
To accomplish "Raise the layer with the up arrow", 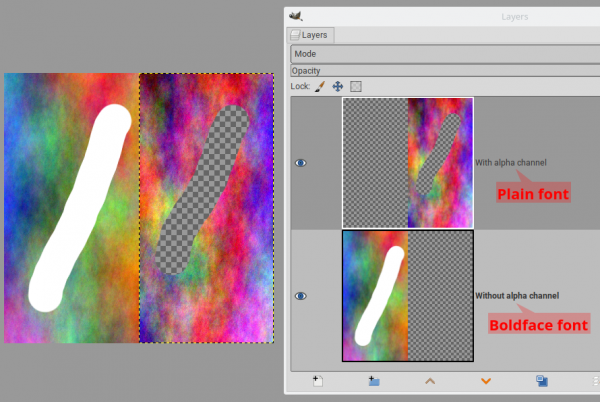I will coord(430,381).
